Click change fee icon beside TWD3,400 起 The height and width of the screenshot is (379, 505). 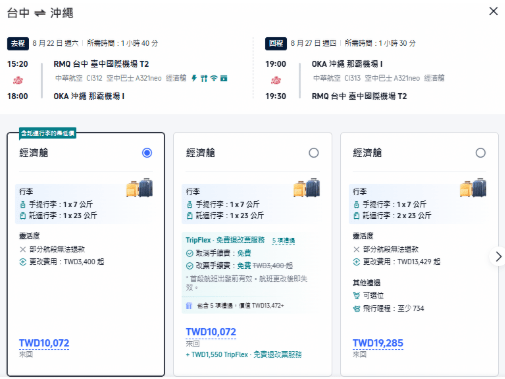23,262
